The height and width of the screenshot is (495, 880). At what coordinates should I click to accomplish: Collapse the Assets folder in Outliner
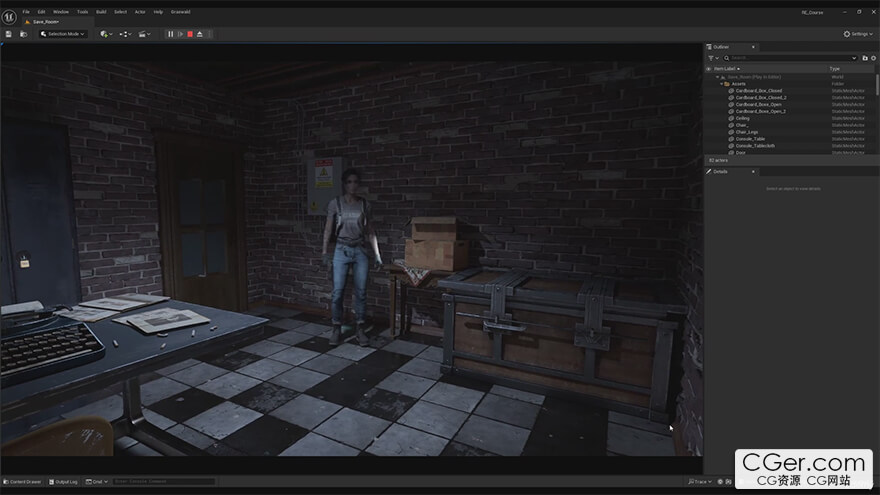click(721, 84)
